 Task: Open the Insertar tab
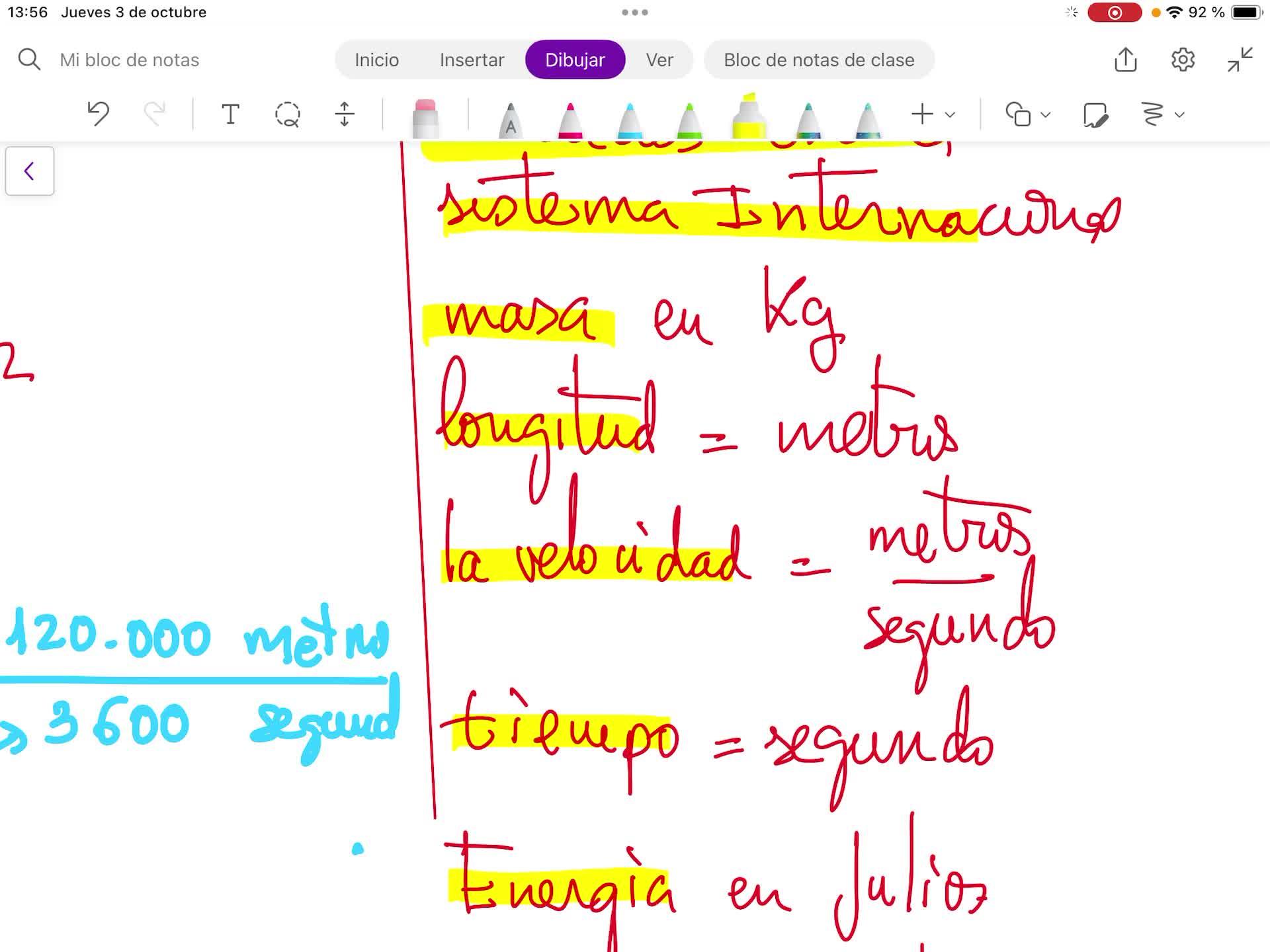click(472, 59)
